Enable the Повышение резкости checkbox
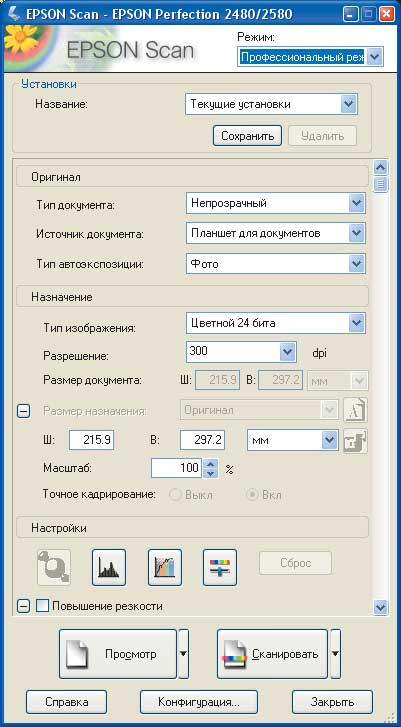The height and width of the screenshot is (727, 401). (x=42, y=606)
